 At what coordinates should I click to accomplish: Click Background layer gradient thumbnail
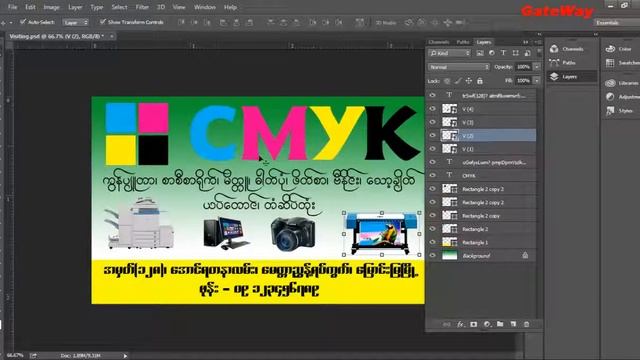pos(450,256)
